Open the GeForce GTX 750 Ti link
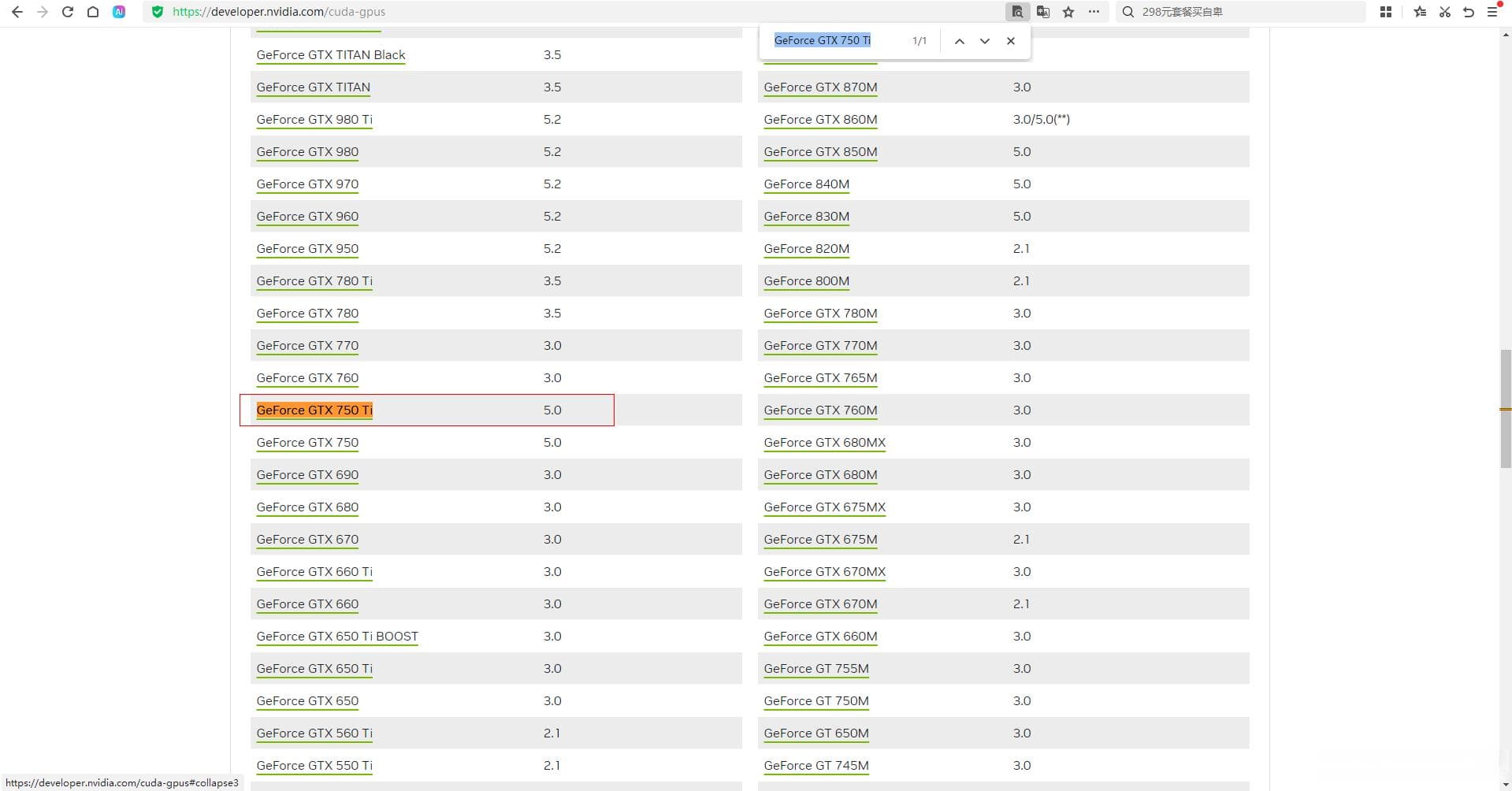 (314, 410)
